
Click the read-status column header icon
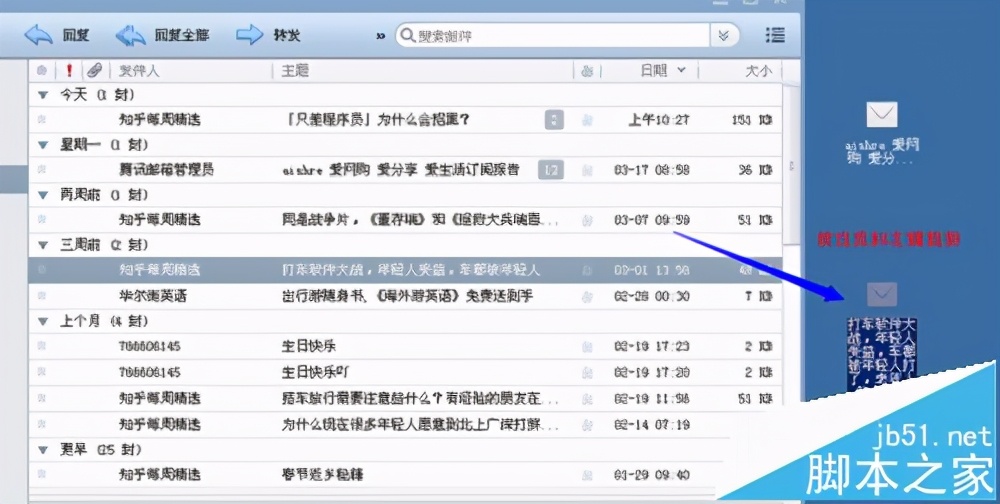point(42,70)
